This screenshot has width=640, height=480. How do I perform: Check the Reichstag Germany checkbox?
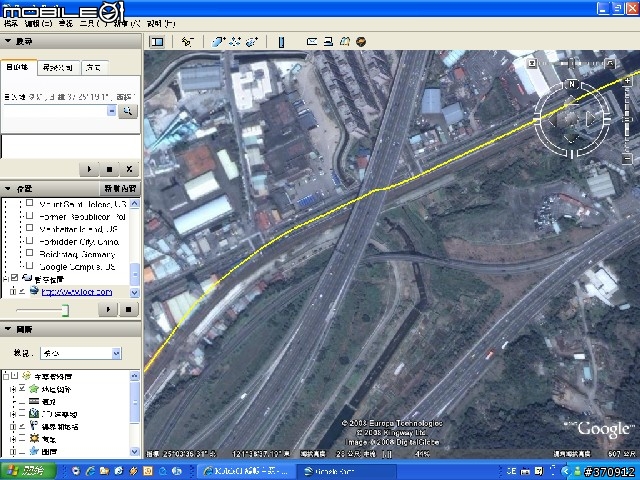[x=29, y=253]
